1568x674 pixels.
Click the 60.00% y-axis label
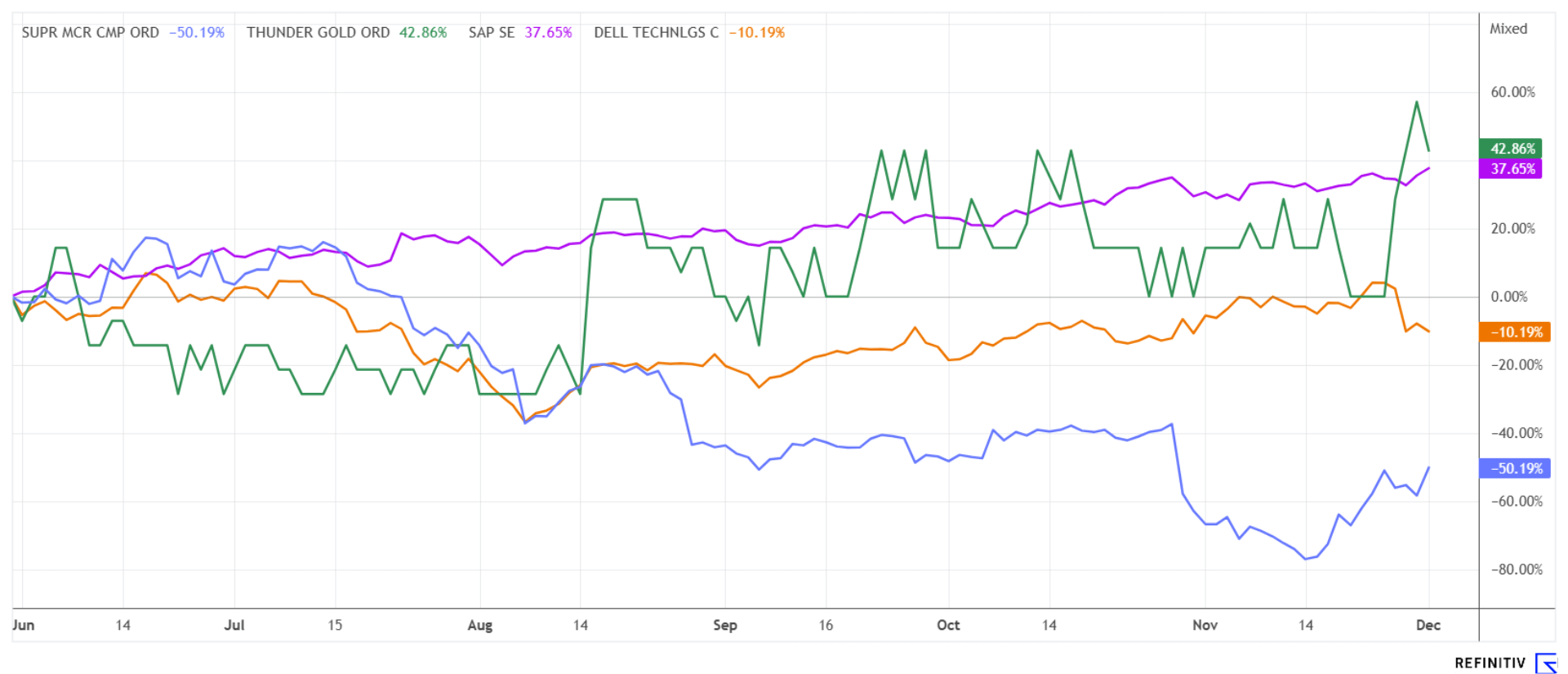click(x=1512, y=92)
